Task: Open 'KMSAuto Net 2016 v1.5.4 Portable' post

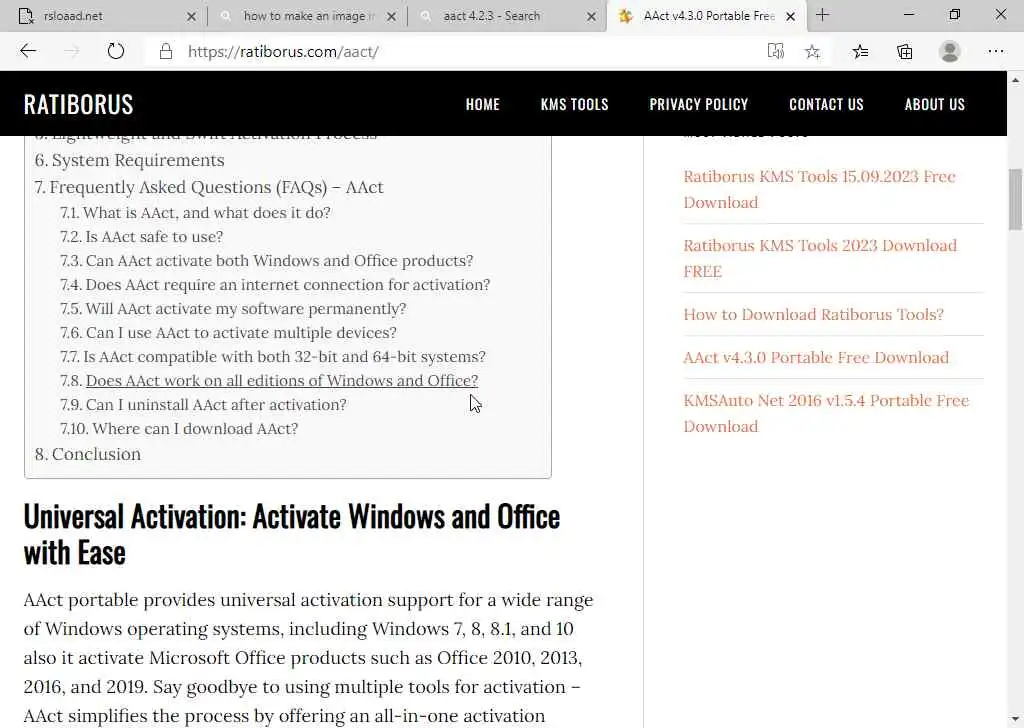Action: click(826, 413)
